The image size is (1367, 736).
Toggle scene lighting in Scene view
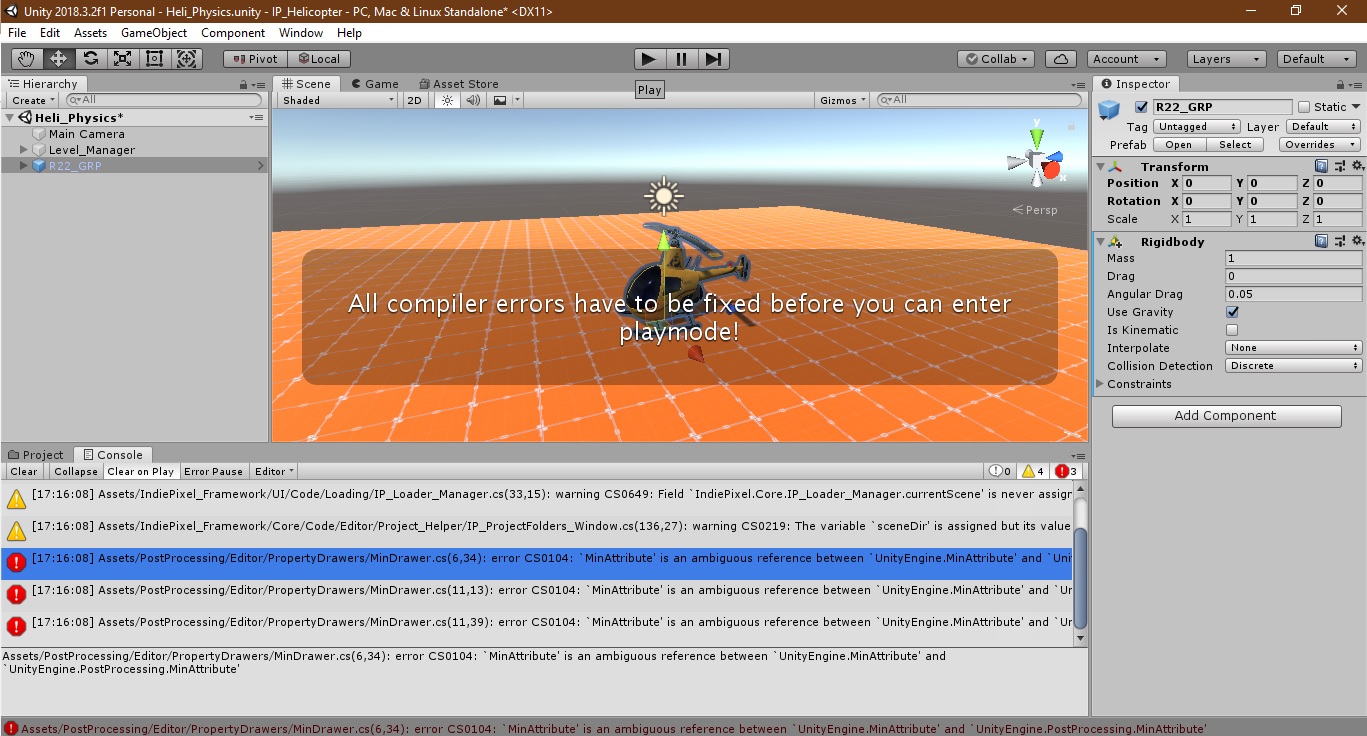point(446,99)
